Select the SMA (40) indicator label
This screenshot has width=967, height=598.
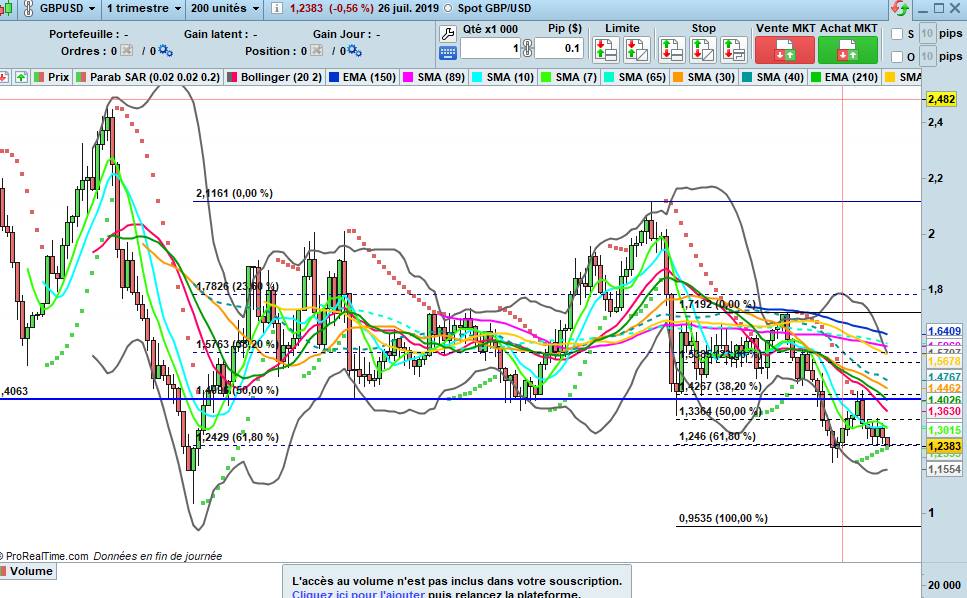780,77
